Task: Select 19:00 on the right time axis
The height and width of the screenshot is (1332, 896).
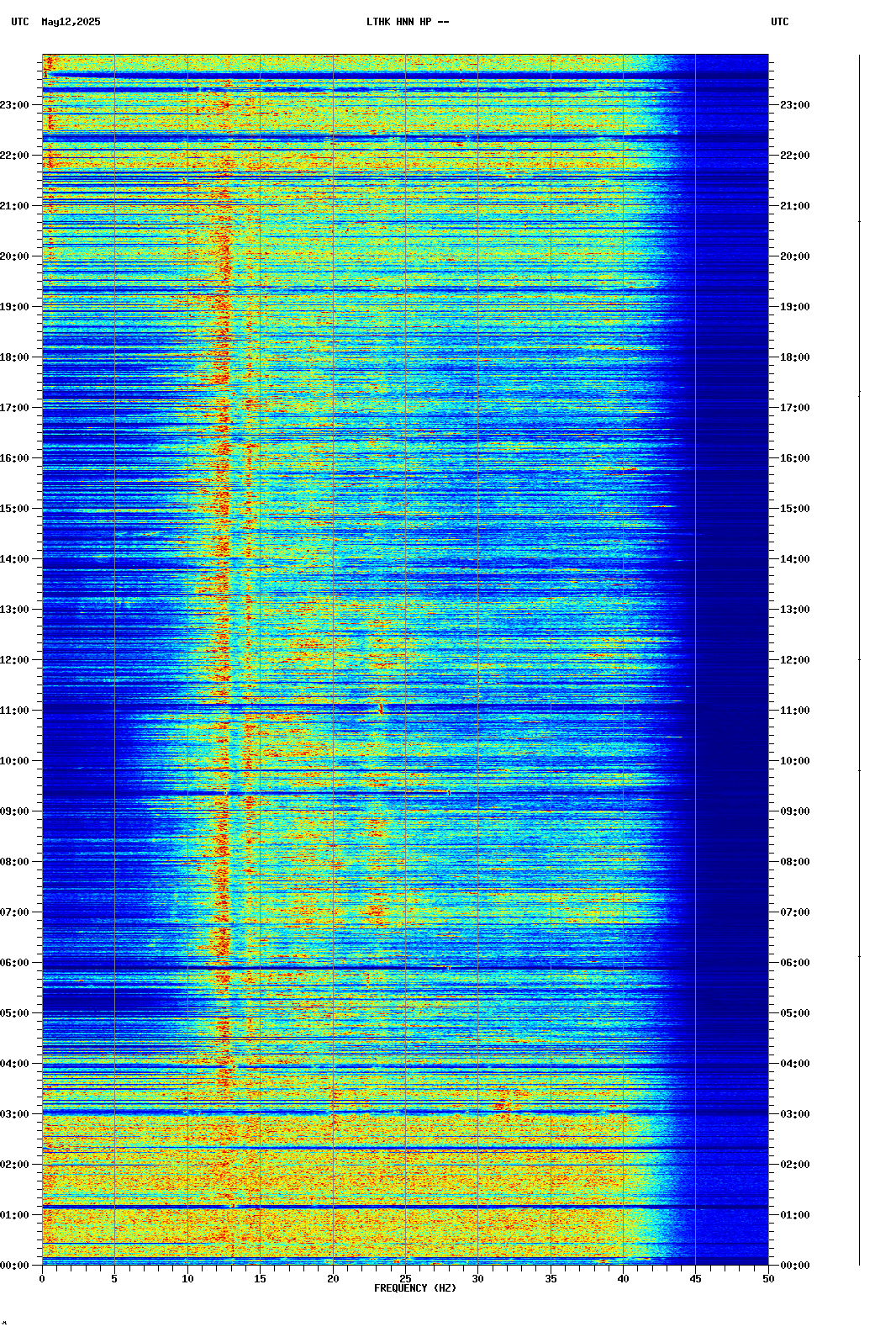Action: click(795, 307)
